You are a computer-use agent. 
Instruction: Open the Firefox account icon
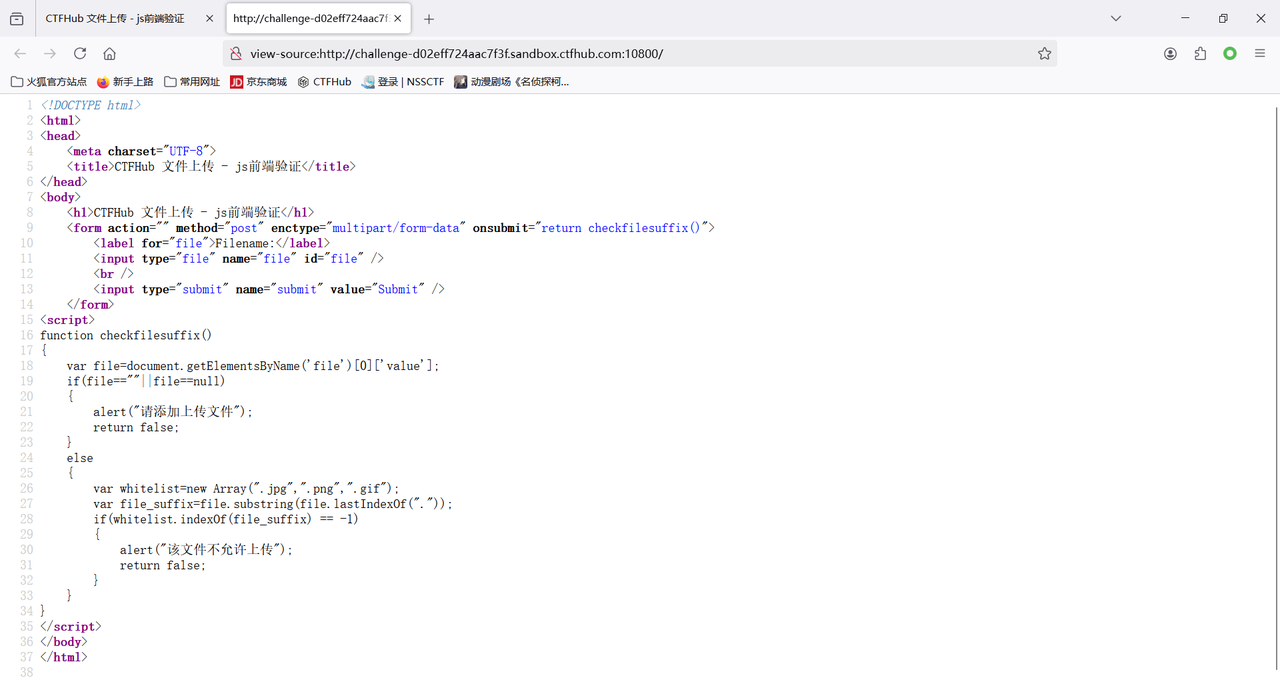click(x=1170, y=54)
